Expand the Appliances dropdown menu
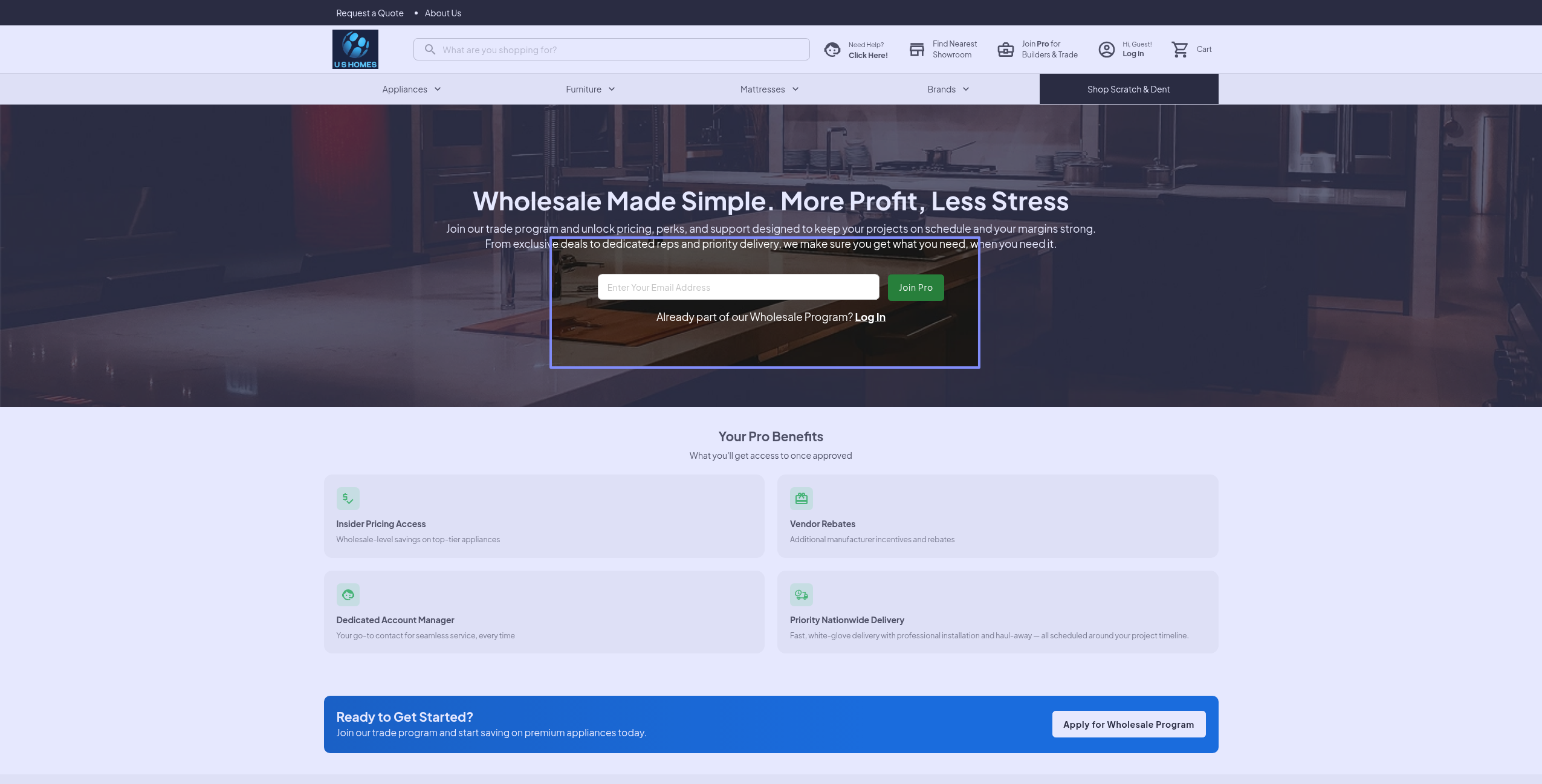 (x=412, y=89)
